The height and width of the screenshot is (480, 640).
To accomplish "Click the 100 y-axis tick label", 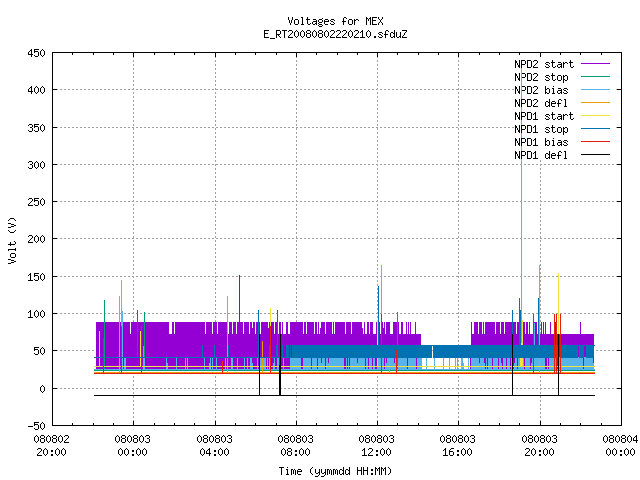I will coord(36,314).
